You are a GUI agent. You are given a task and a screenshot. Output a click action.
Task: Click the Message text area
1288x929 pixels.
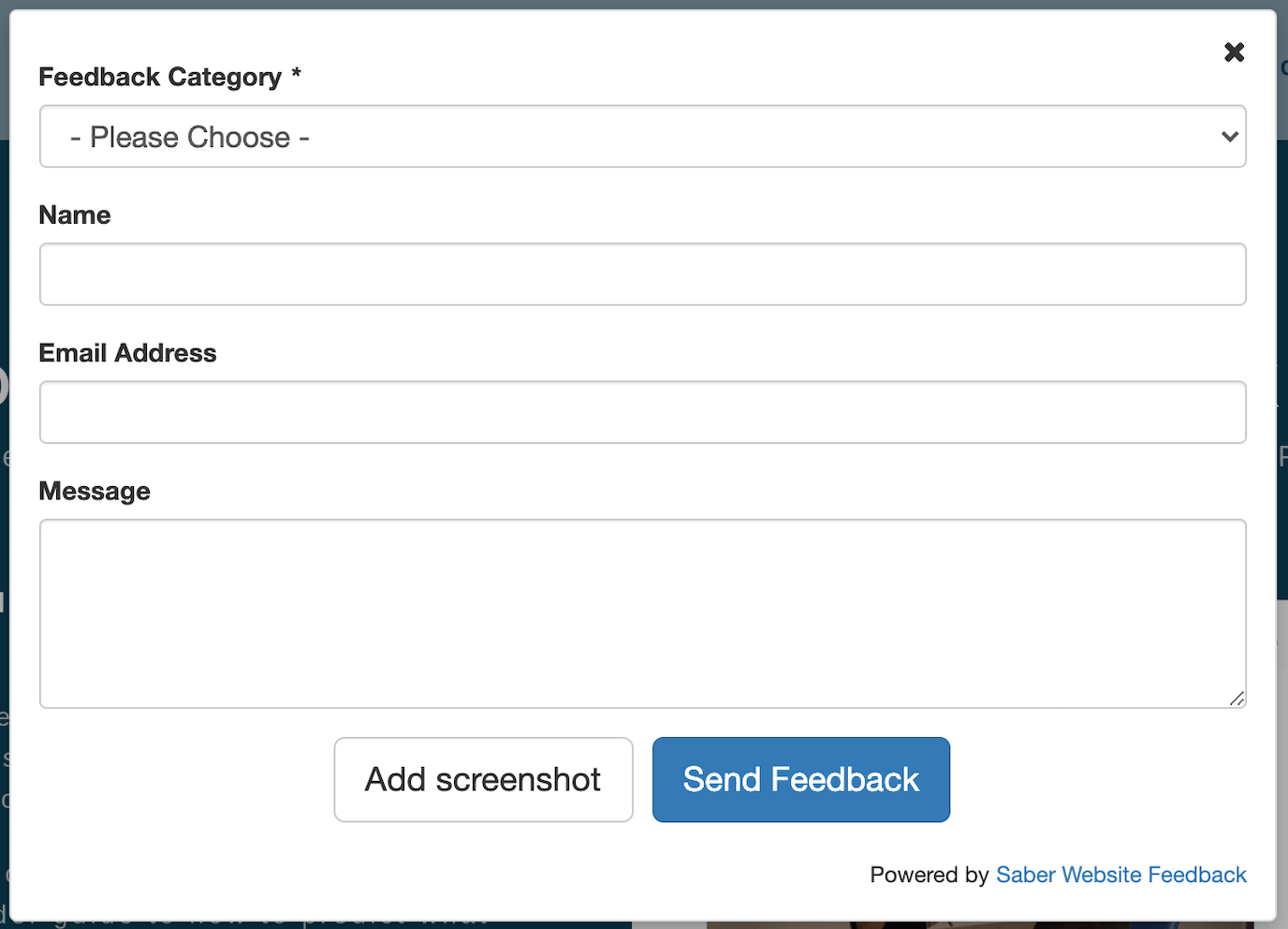click(x=642, y=613)
